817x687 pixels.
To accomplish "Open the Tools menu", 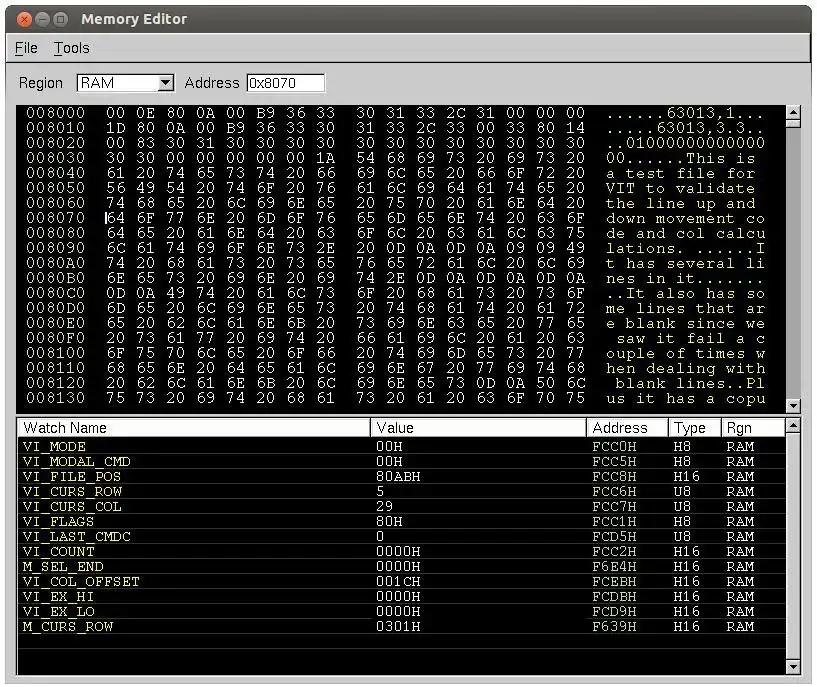I will pos(71,48).
